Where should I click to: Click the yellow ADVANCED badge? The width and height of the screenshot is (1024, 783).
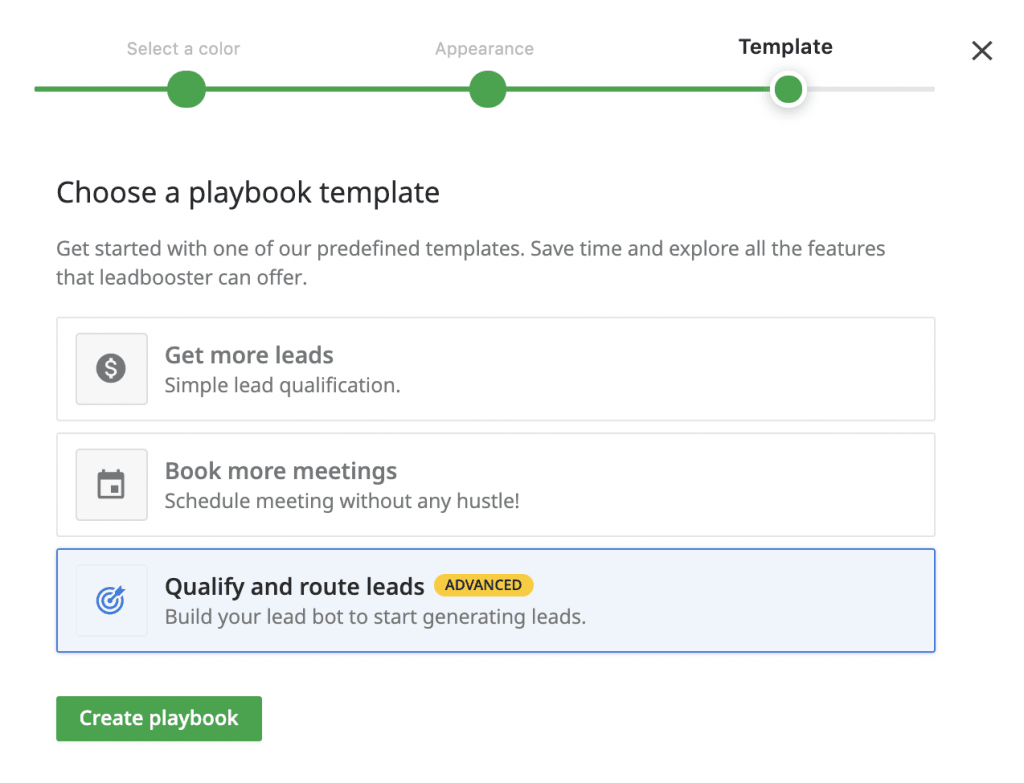click(483, 586)
